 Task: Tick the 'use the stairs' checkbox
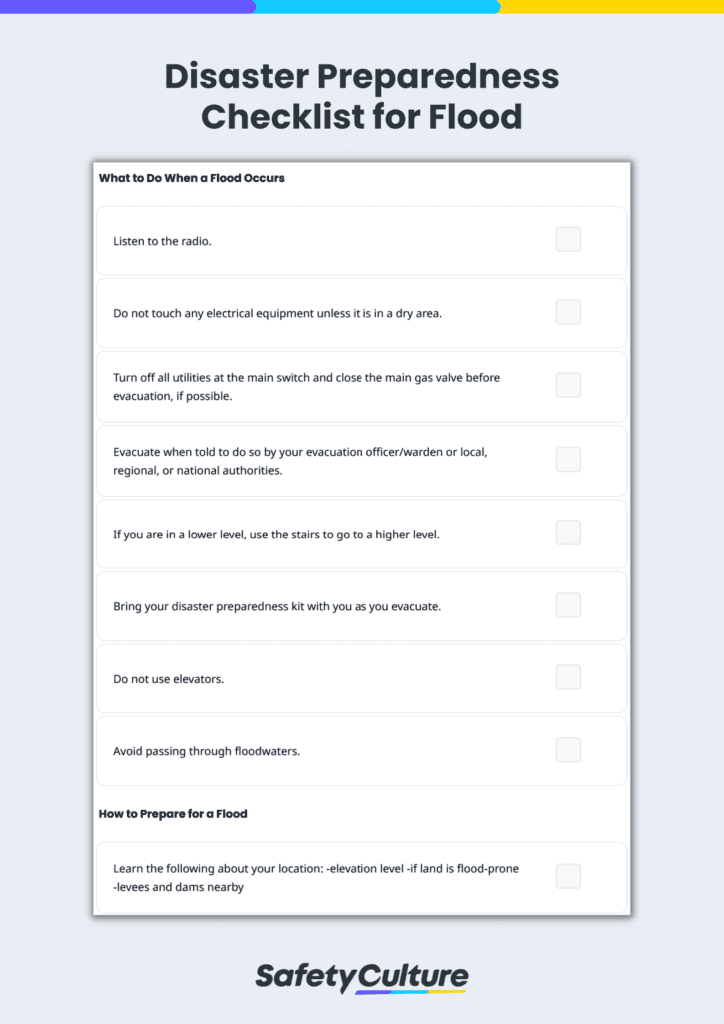click(x=568, y=533)
